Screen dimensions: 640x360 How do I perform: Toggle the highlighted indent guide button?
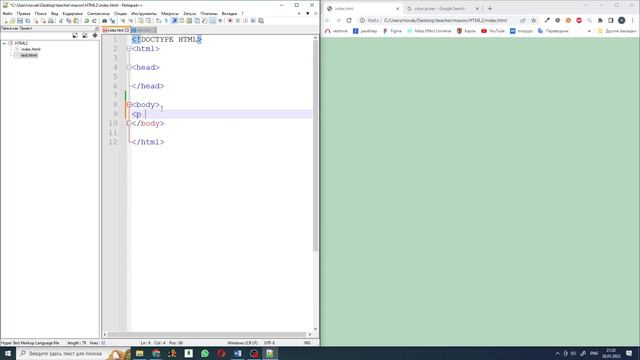coord(174,20)
